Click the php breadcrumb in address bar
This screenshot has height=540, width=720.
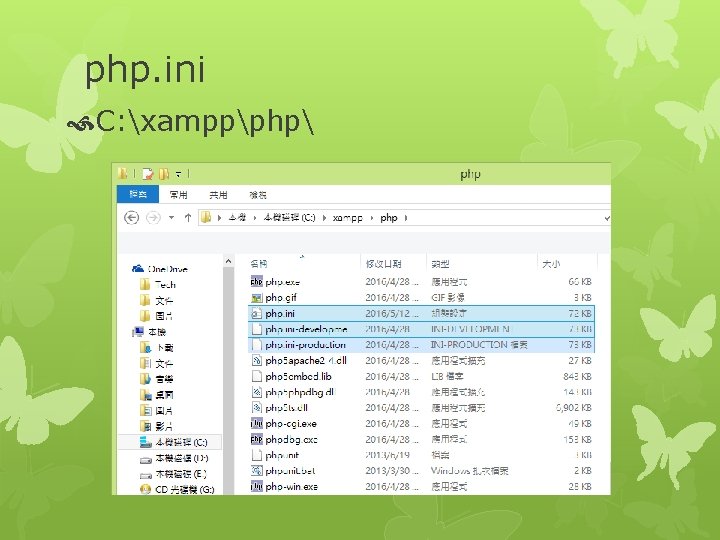(388, 218)
